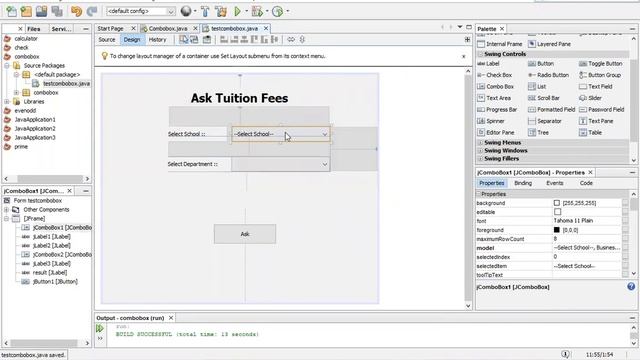Expand Other Components in Navigator
This screenshot has height=360, width=640.
(7, 210)
